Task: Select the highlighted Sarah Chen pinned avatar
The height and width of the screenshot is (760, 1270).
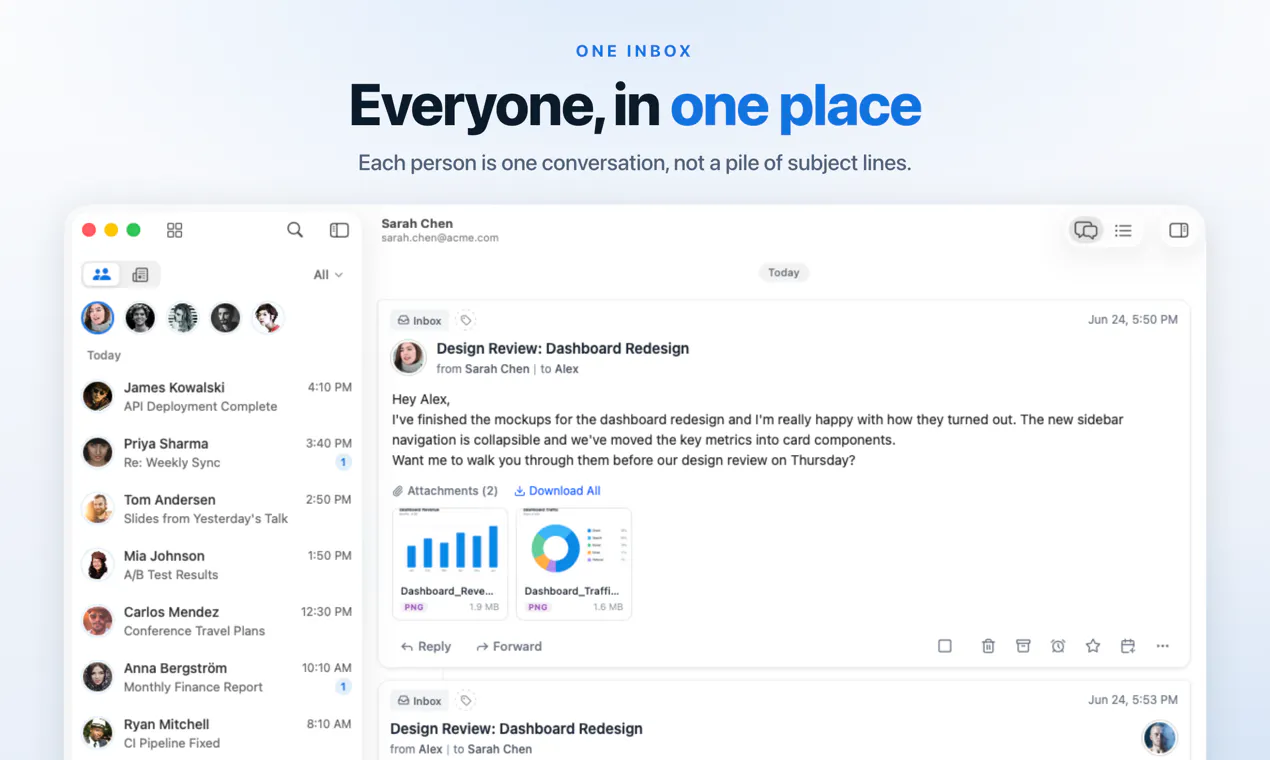Action: point(98,318)
